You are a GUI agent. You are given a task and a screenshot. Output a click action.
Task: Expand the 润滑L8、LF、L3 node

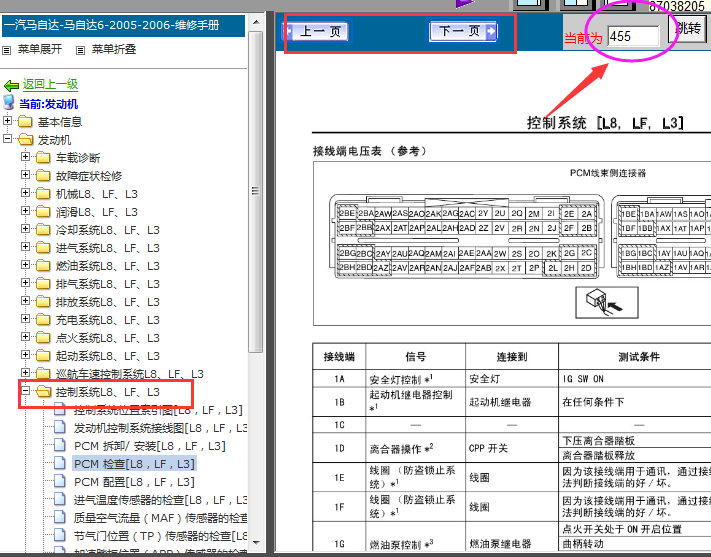pos(25,211)
